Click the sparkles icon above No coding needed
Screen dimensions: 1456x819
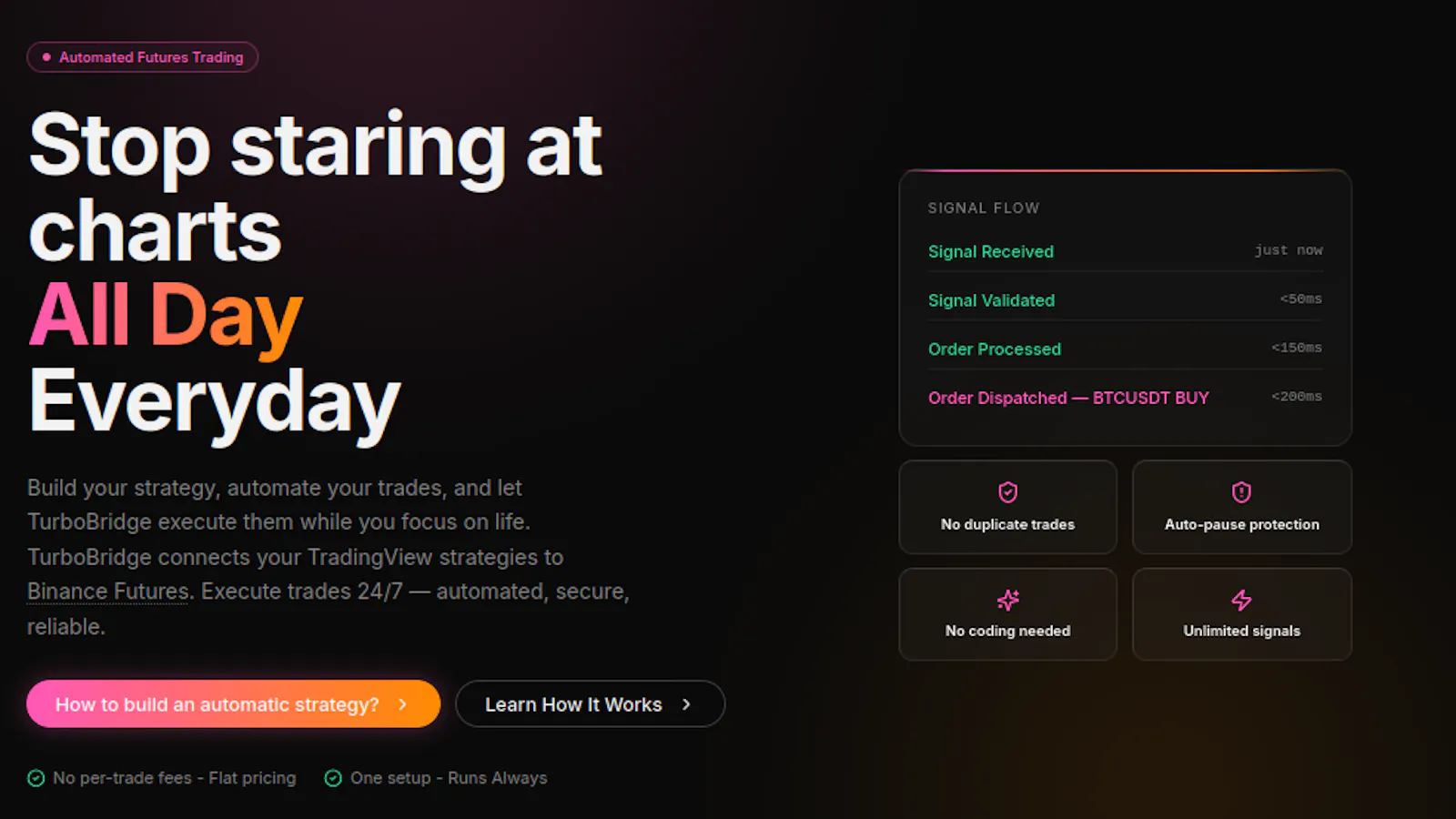[1007, 600]
